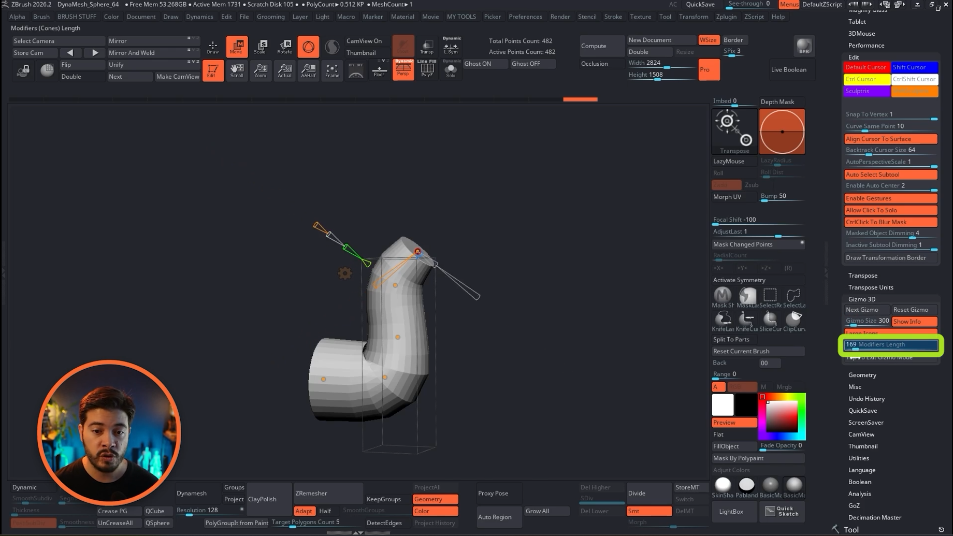The height and width of the screenshot is (536, 953).
Task: Toggle the Persp perspective icon
Action: [x=403, y=70]
